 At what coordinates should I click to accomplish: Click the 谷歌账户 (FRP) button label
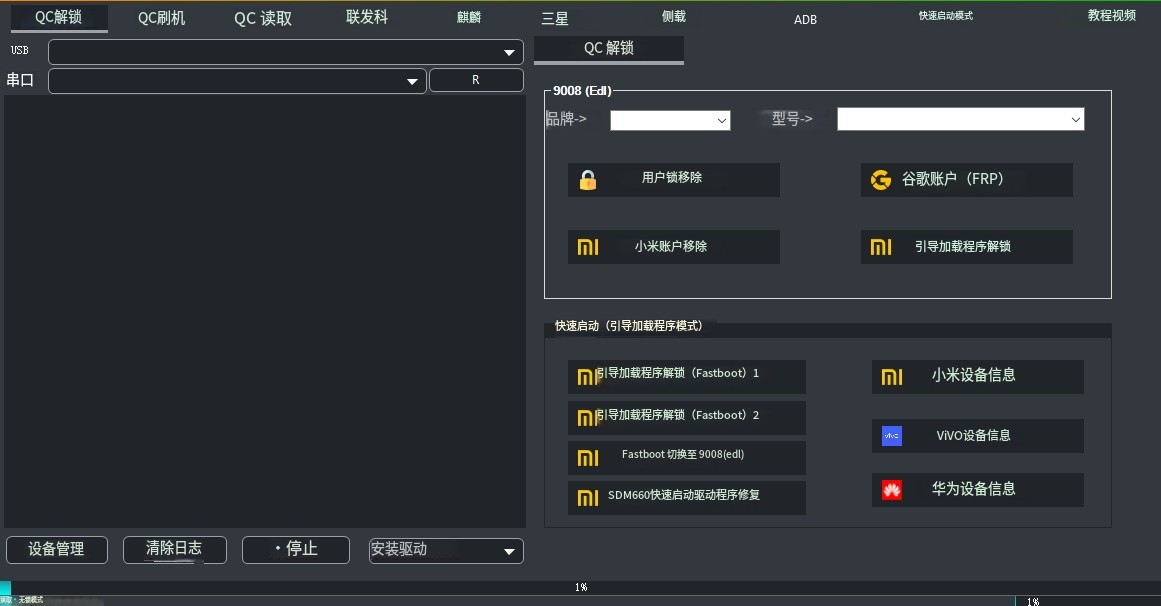(952, 179)
